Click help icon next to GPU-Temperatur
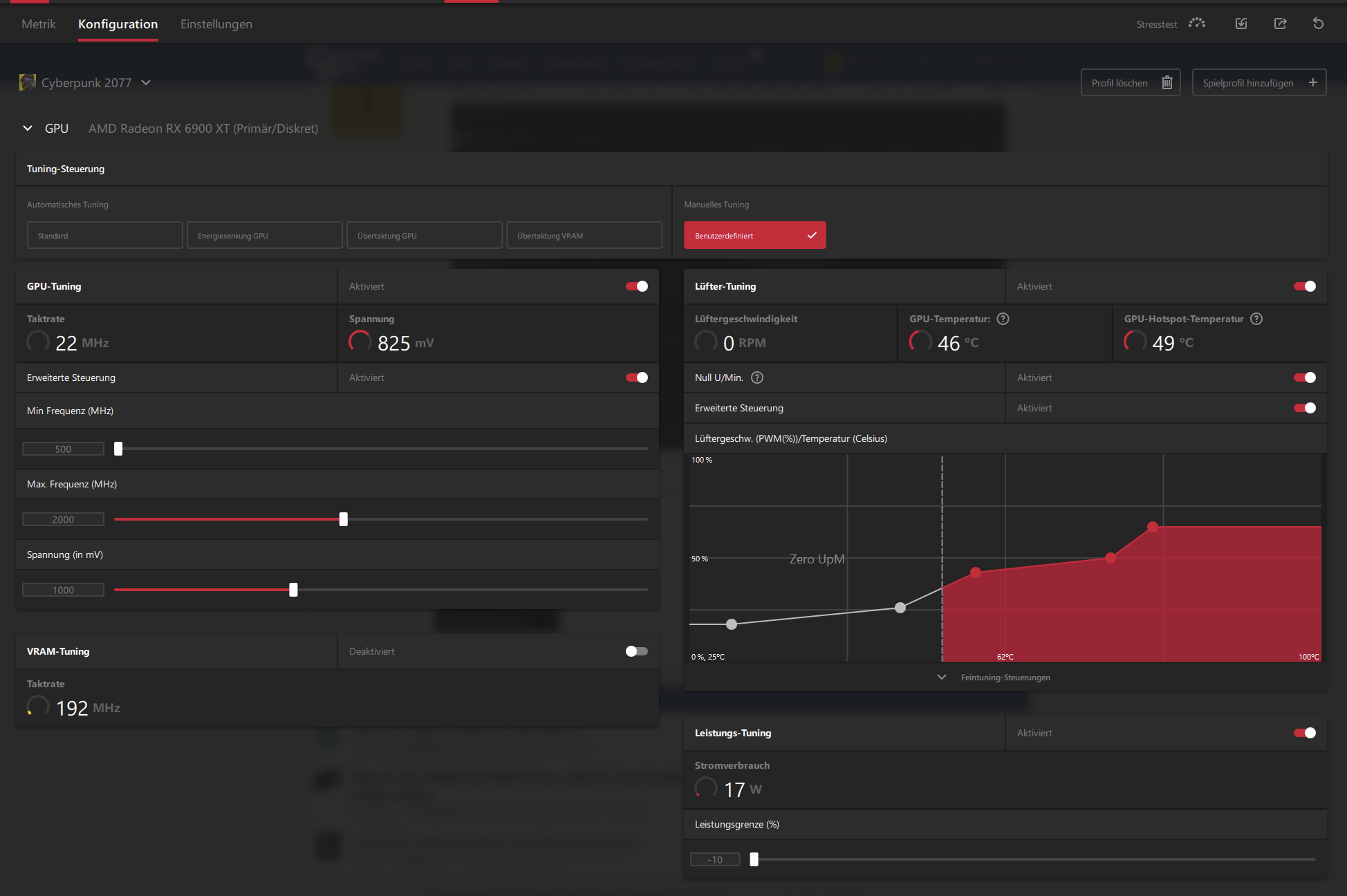The width and height of the screenshot is (1347, 896). point(1003,319)
